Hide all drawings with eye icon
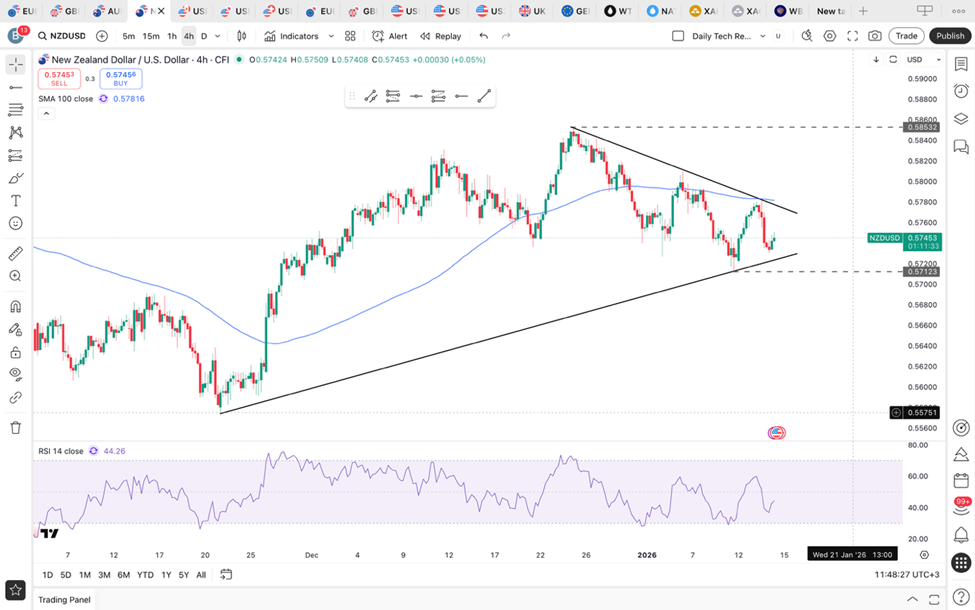The width and height of the screenshot is (975, 610). (16, 374)
